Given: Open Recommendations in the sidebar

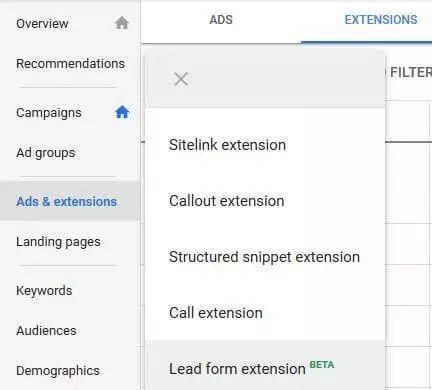Looking at the screenshot, I should (70, 63).
